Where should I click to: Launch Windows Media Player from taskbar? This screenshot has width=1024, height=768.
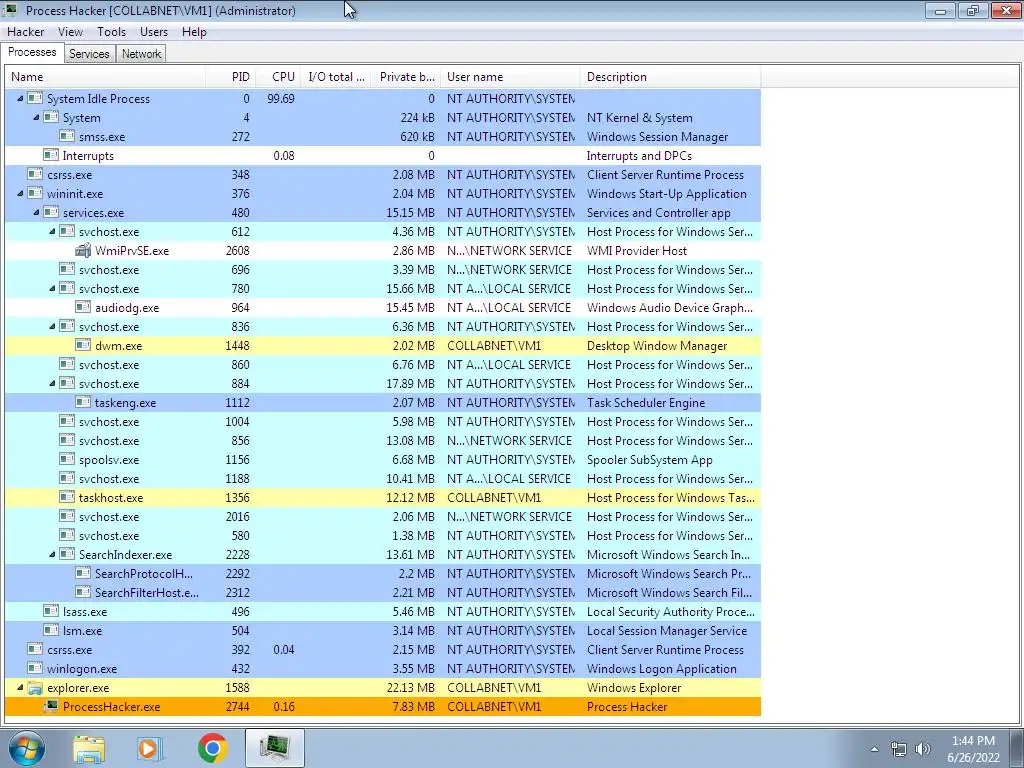click(150, 748)
